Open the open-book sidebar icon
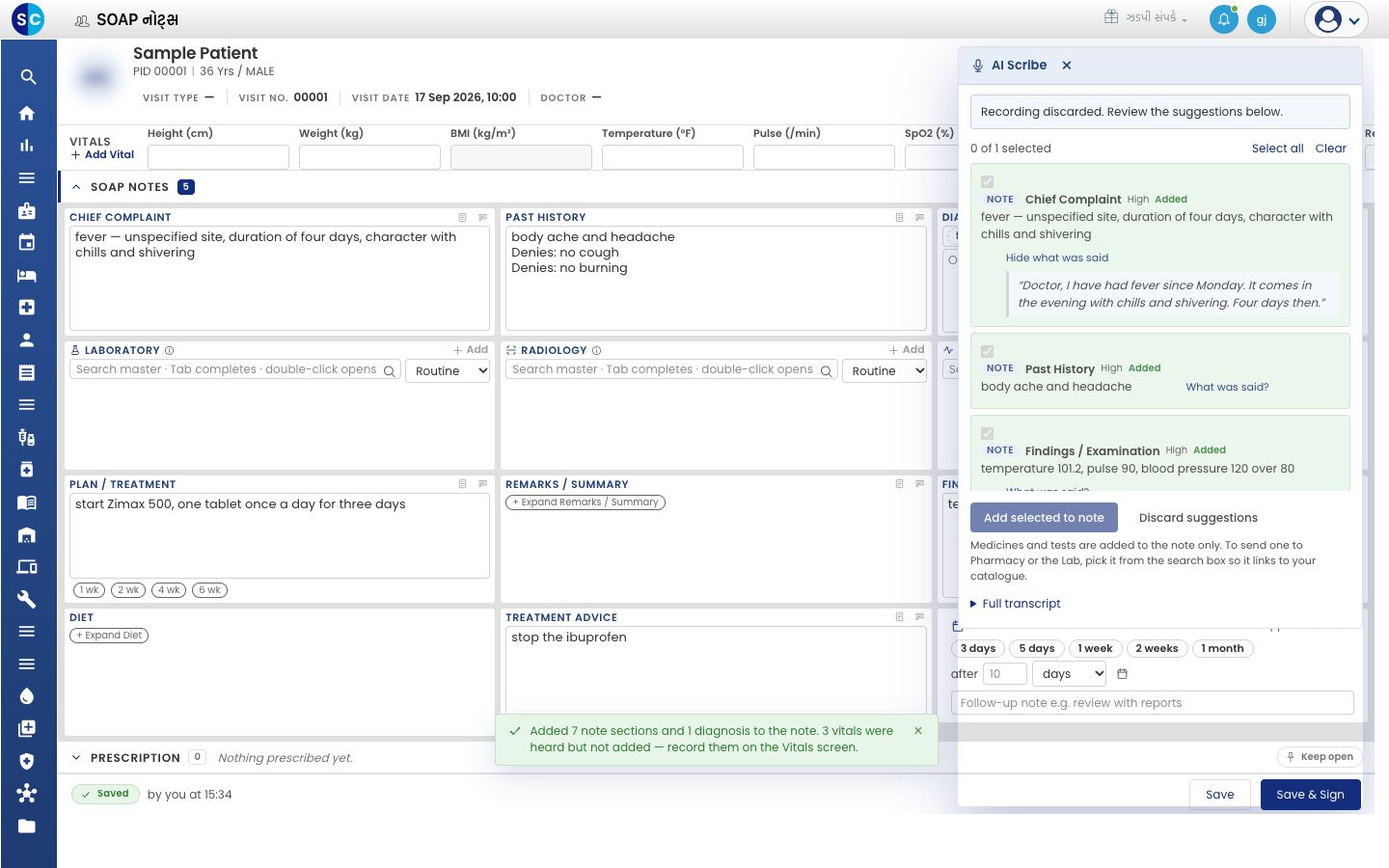 tap(27, 502)
